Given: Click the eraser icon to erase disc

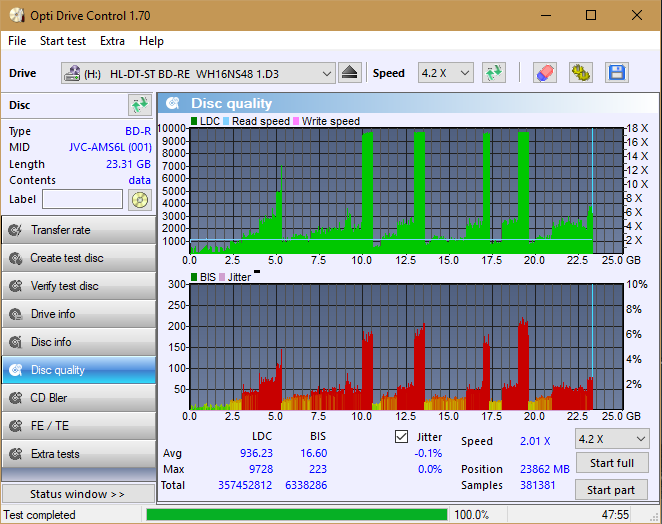Looking at the screenshot, I should pyautogui.click(x=544, y=73).
